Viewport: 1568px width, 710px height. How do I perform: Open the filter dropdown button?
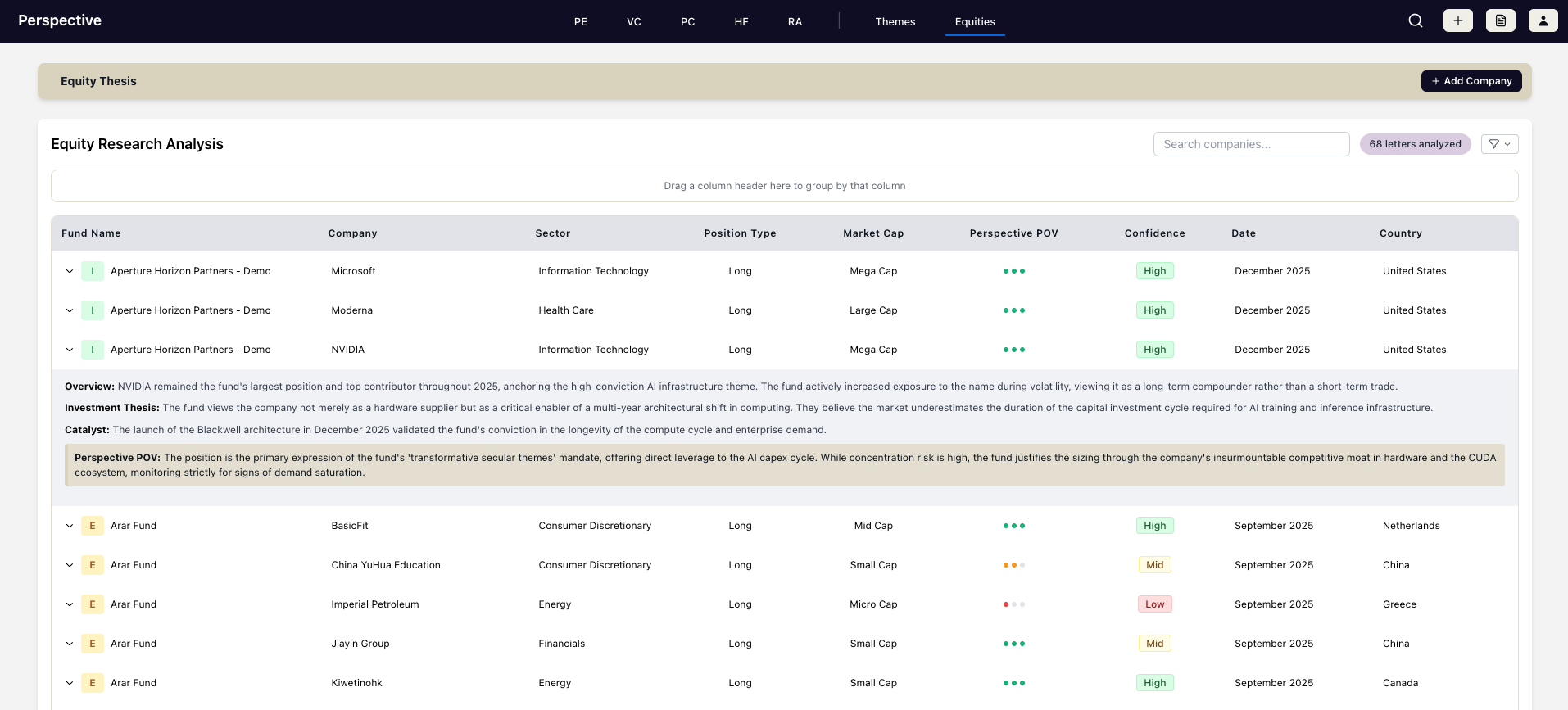tap(1499, 144)
